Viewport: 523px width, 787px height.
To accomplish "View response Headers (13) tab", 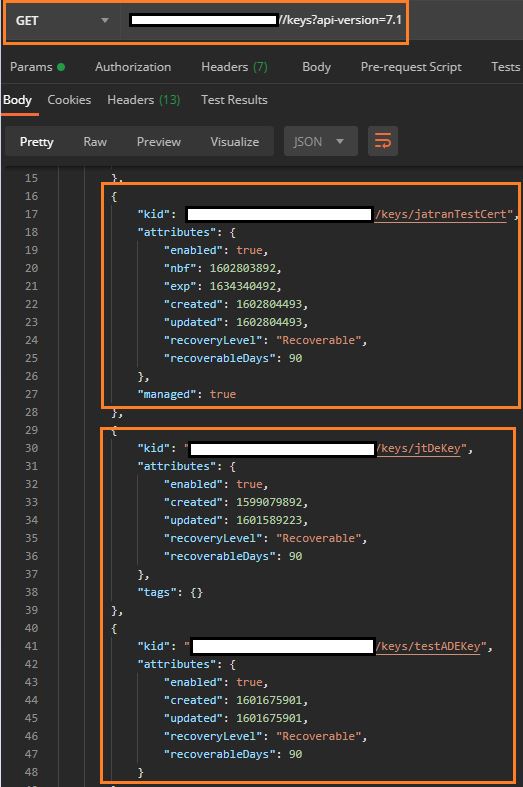I will coord(144,100).
